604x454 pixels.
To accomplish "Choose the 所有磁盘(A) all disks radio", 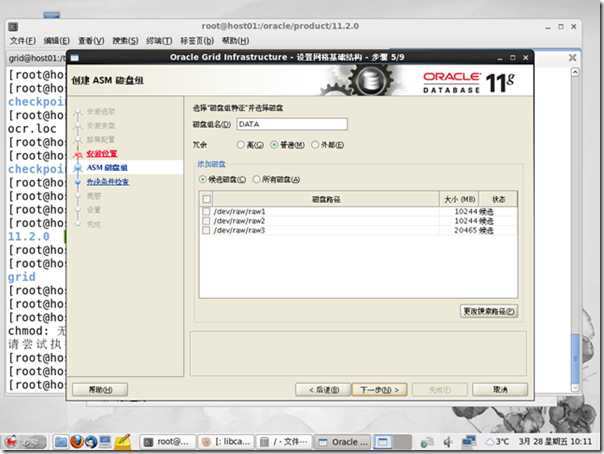I will 257,179.
